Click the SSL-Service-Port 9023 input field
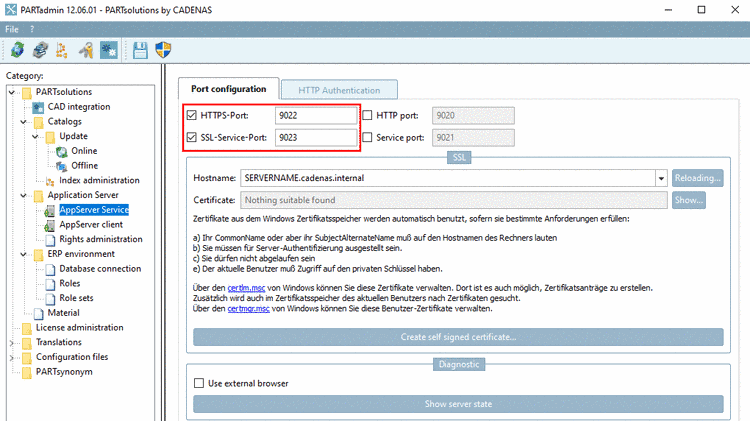 pos(316,137)
